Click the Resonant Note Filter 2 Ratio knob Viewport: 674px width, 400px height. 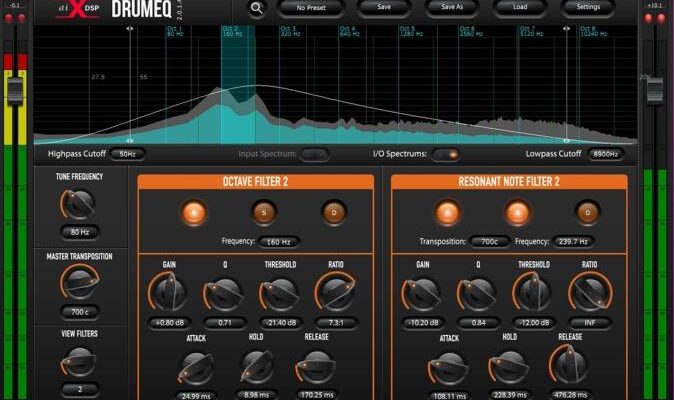tap(588, 292)
